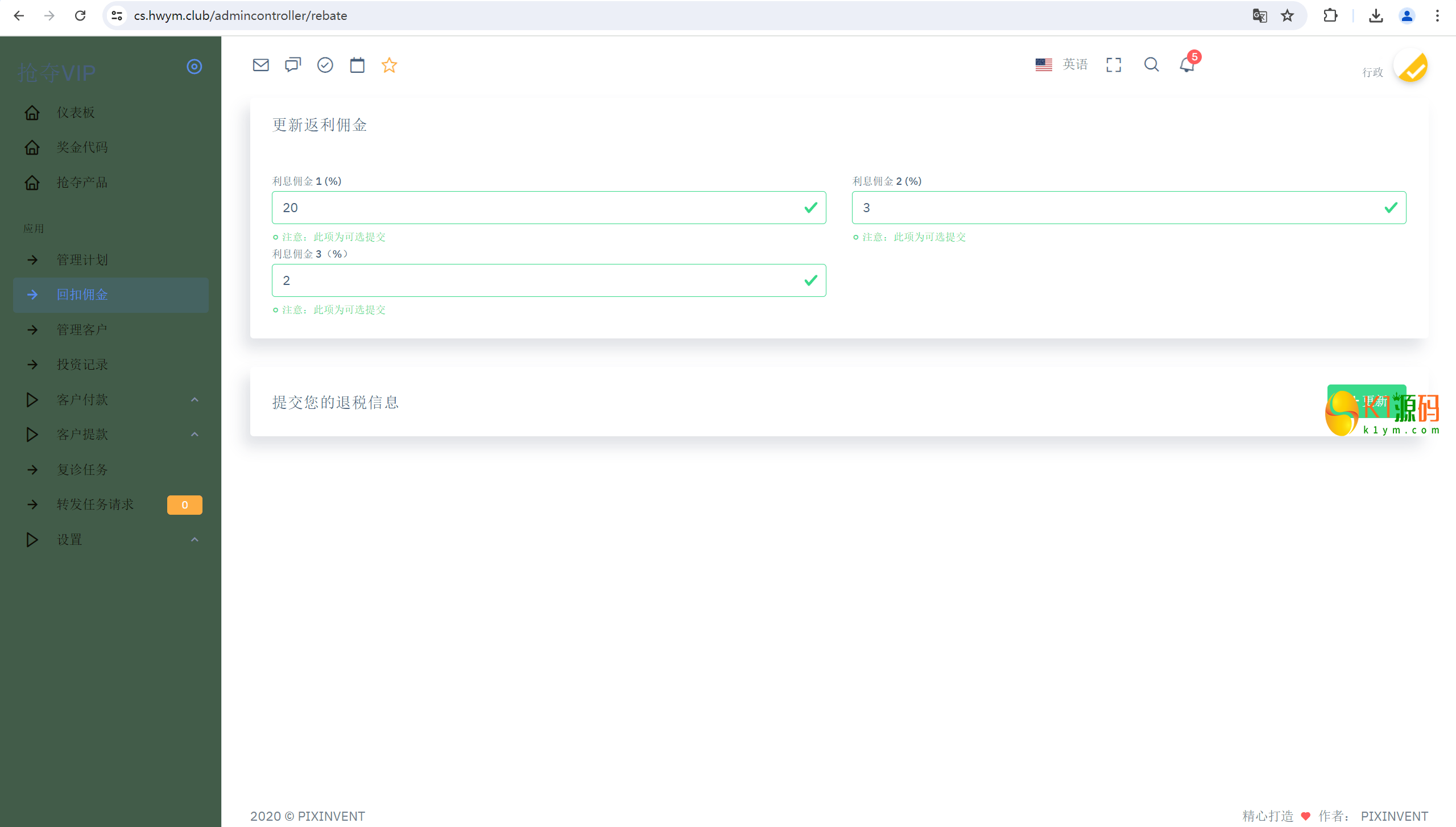Click the checkmark/approval icon
This screenshot has height=827, width=1456.
coord(325,65)
